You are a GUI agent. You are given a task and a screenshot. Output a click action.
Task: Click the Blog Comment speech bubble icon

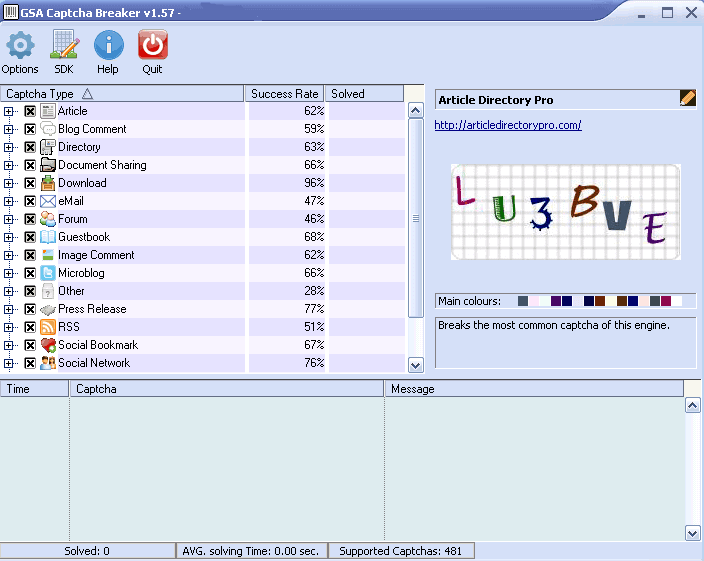(48, 129)
